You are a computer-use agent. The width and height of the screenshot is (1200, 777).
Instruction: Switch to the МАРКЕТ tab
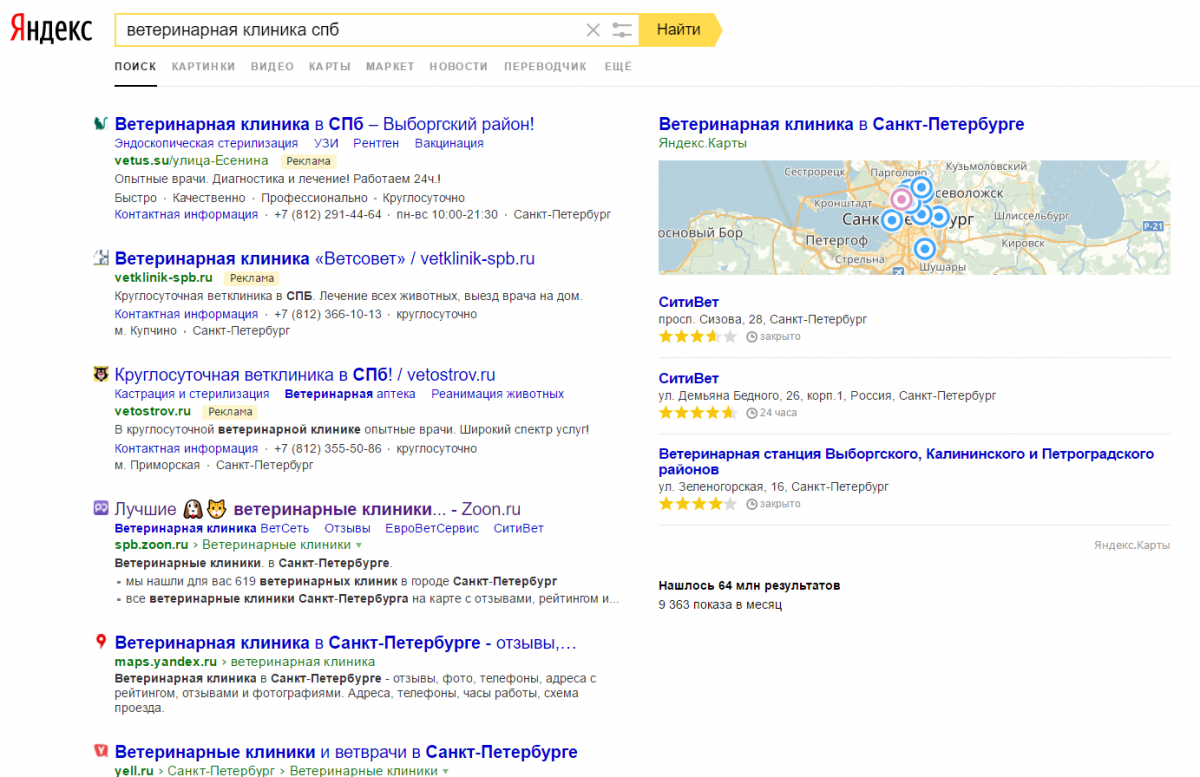[x=390, y=67]
